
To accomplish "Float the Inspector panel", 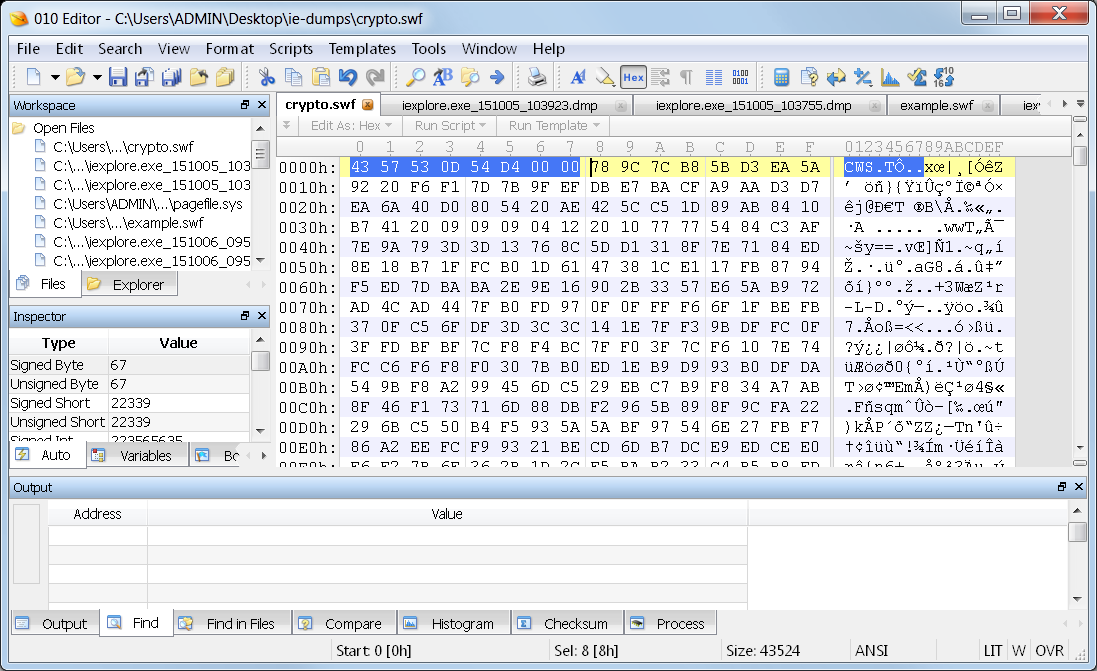I will pyautogui.click(x=245, y=316).
